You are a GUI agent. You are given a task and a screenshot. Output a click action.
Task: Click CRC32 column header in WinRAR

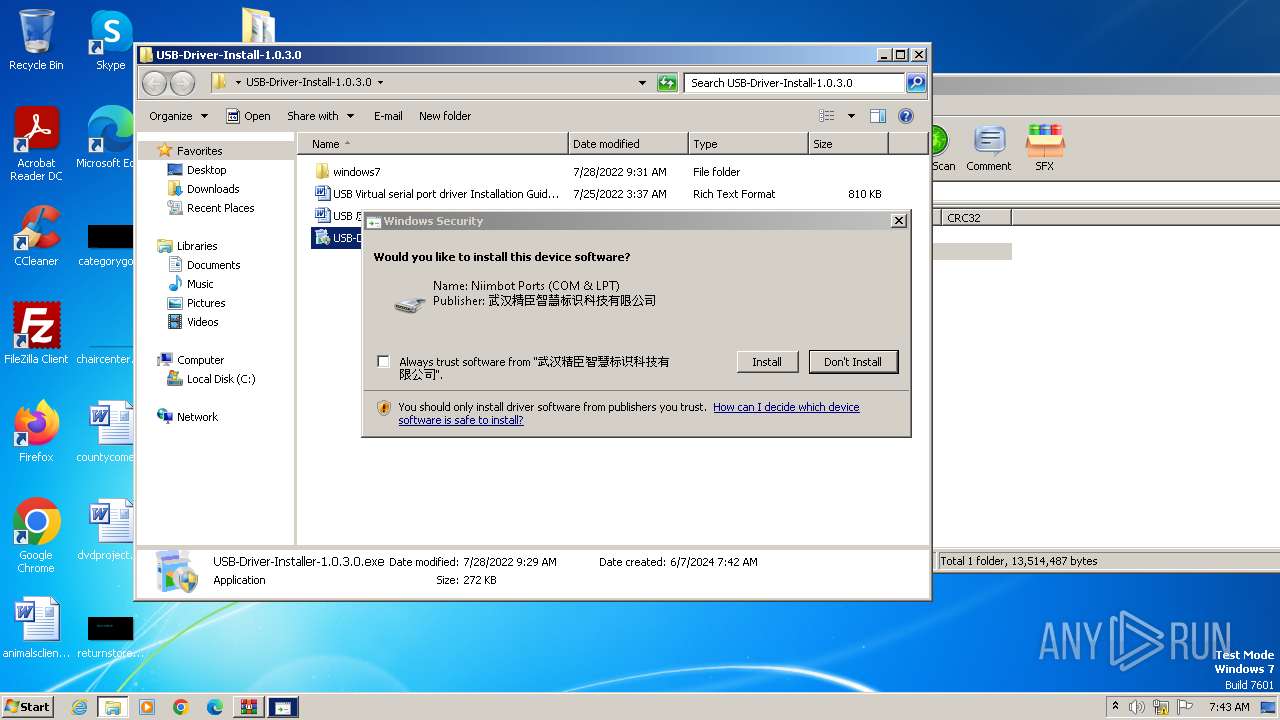pos(975,217)
